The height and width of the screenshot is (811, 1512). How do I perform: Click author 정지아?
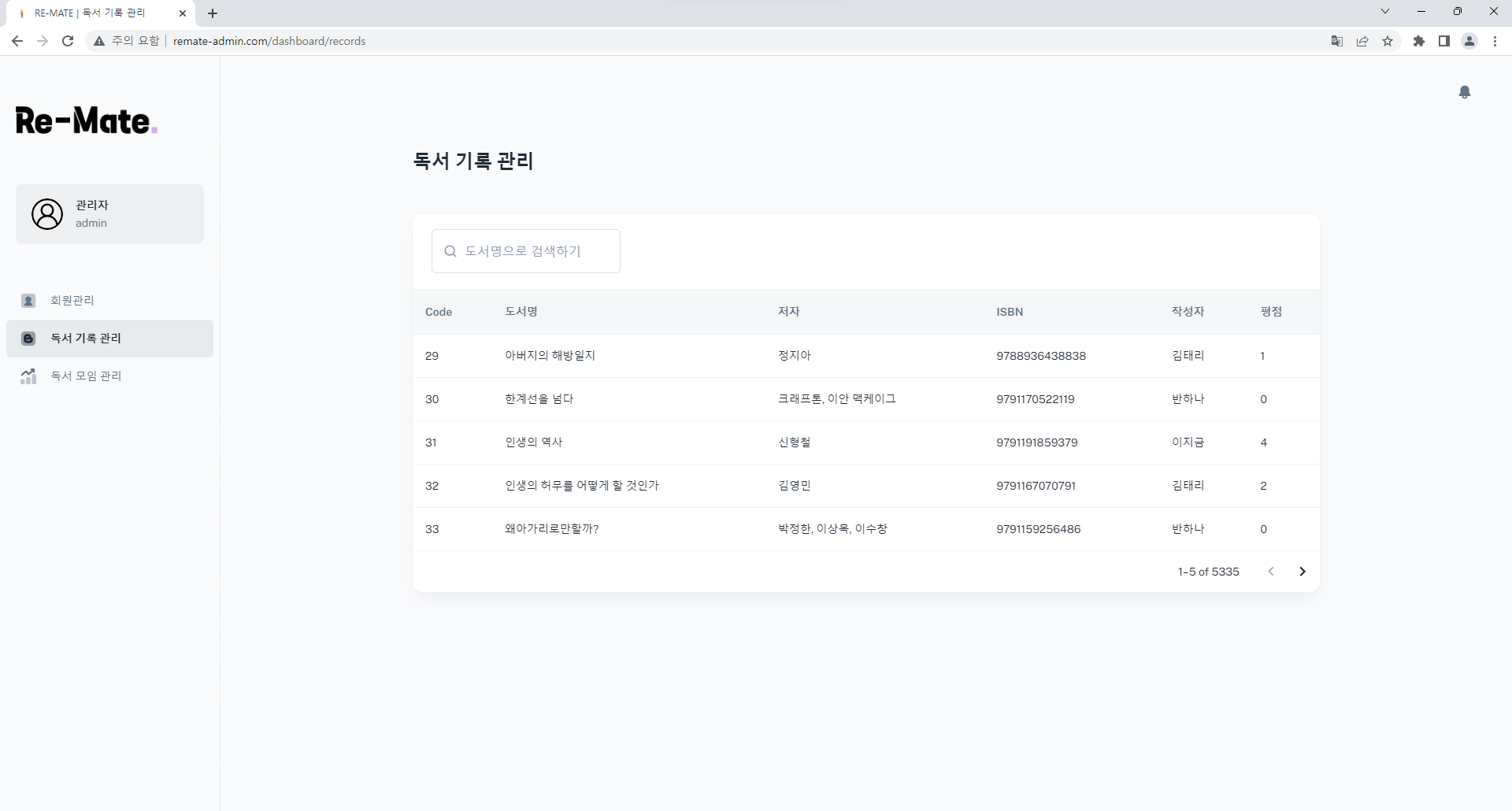tap(795, 356)
